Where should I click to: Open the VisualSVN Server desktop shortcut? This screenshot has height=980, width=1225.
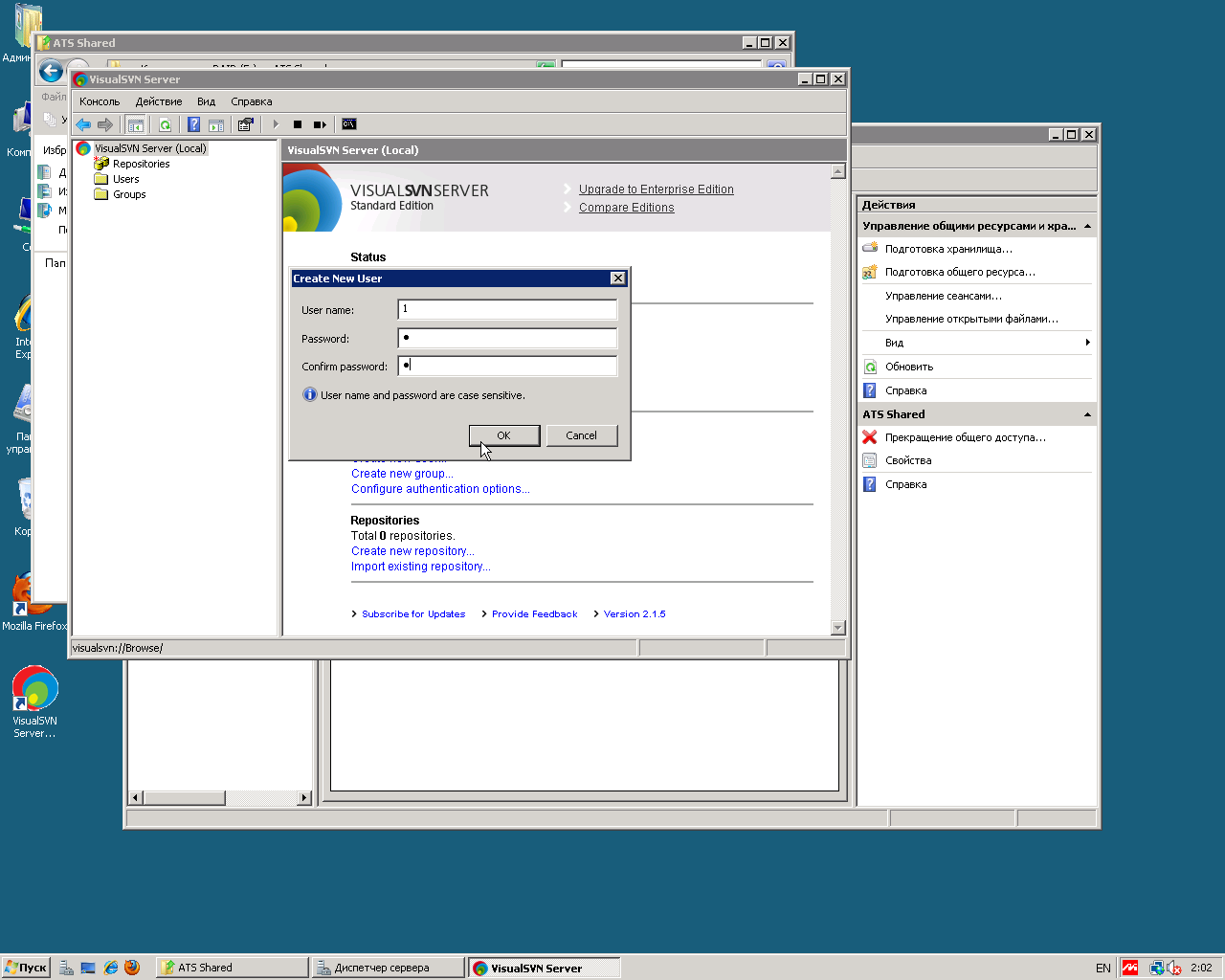click(x=34, y=702)
